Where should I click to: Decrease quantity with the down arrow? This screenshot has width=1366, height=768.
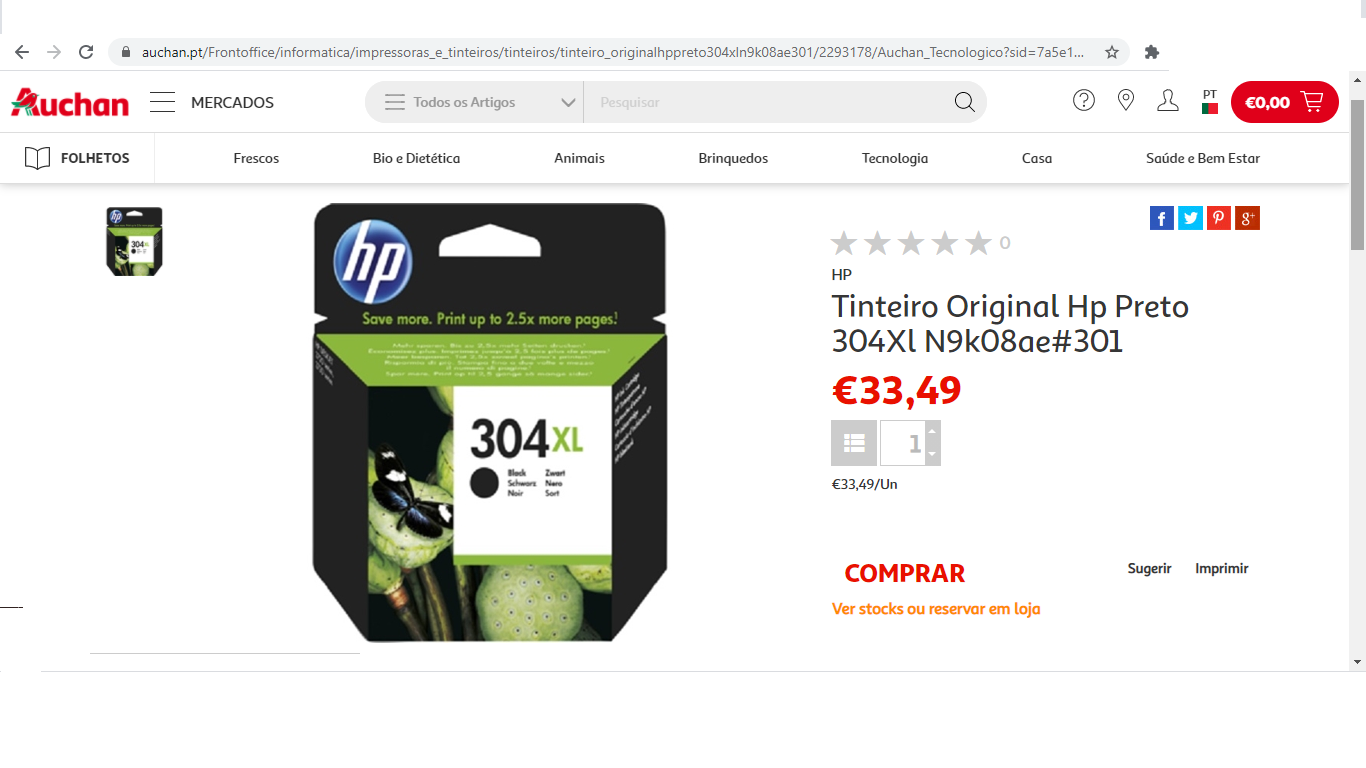coord(933,454)
